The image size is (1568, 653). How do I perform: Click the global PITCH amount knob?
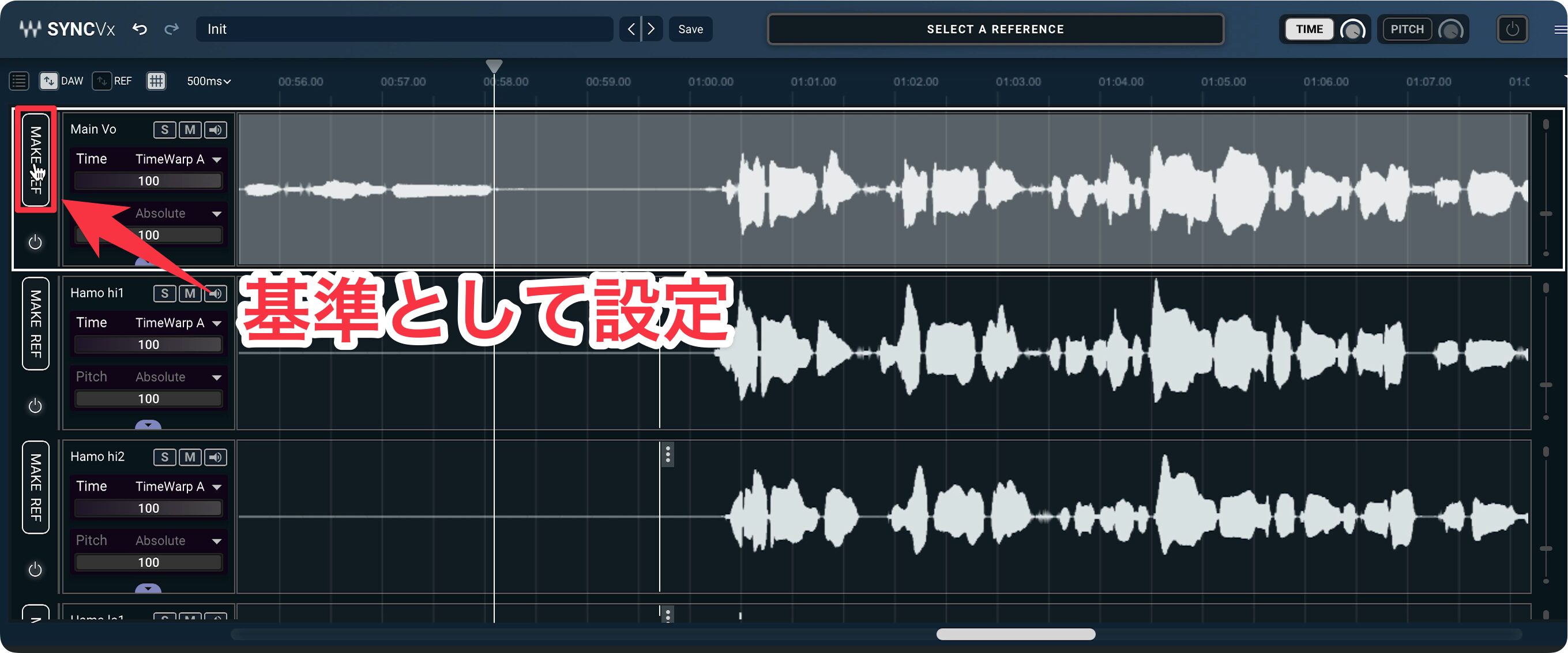tap(1450, 30)
